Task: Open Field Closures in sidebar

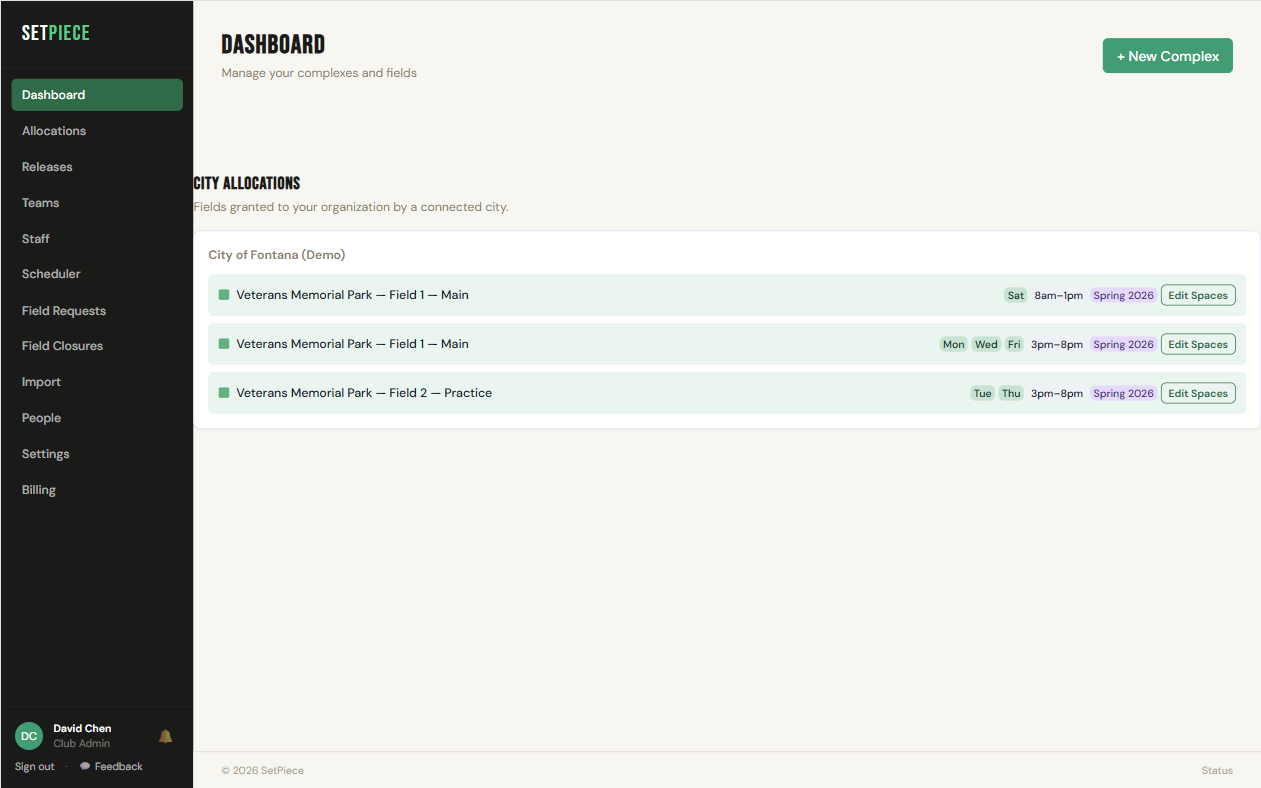Action: [x=97, y=346]
